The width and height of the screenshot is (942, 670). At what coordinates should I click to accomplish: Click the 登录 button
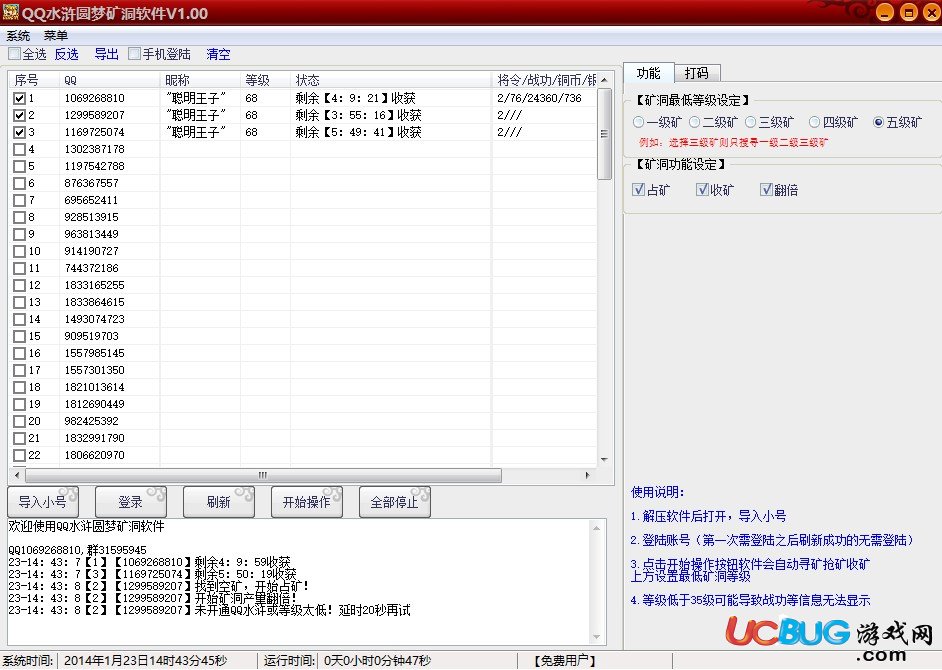pos(130,502)
